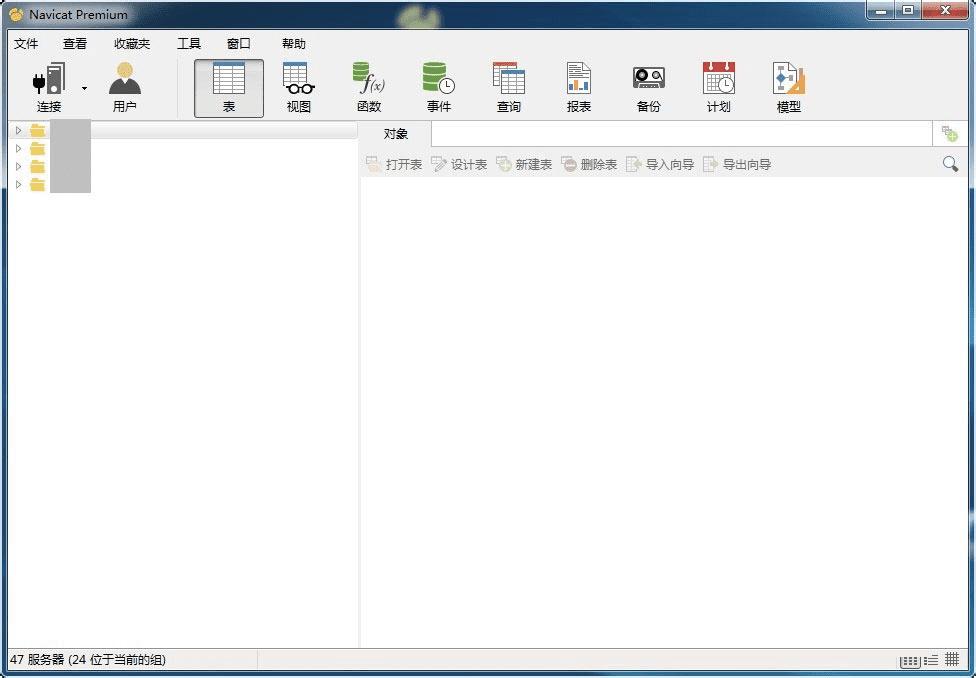Expand the last connection group folder
The width and height of the screenshot is (976, 678).
pos(19,185)
